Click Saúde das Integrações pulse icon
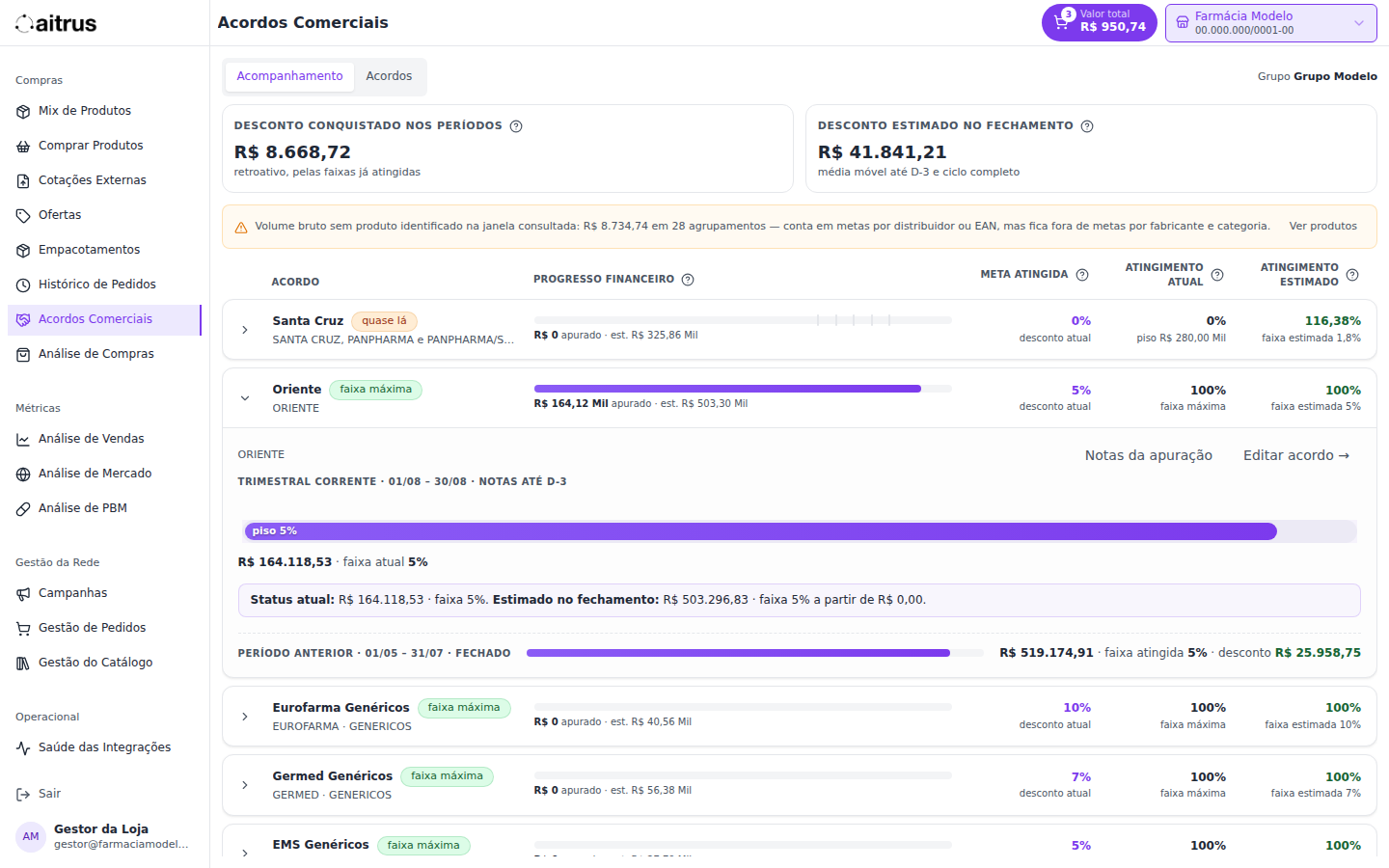 (x=23, y=748)
